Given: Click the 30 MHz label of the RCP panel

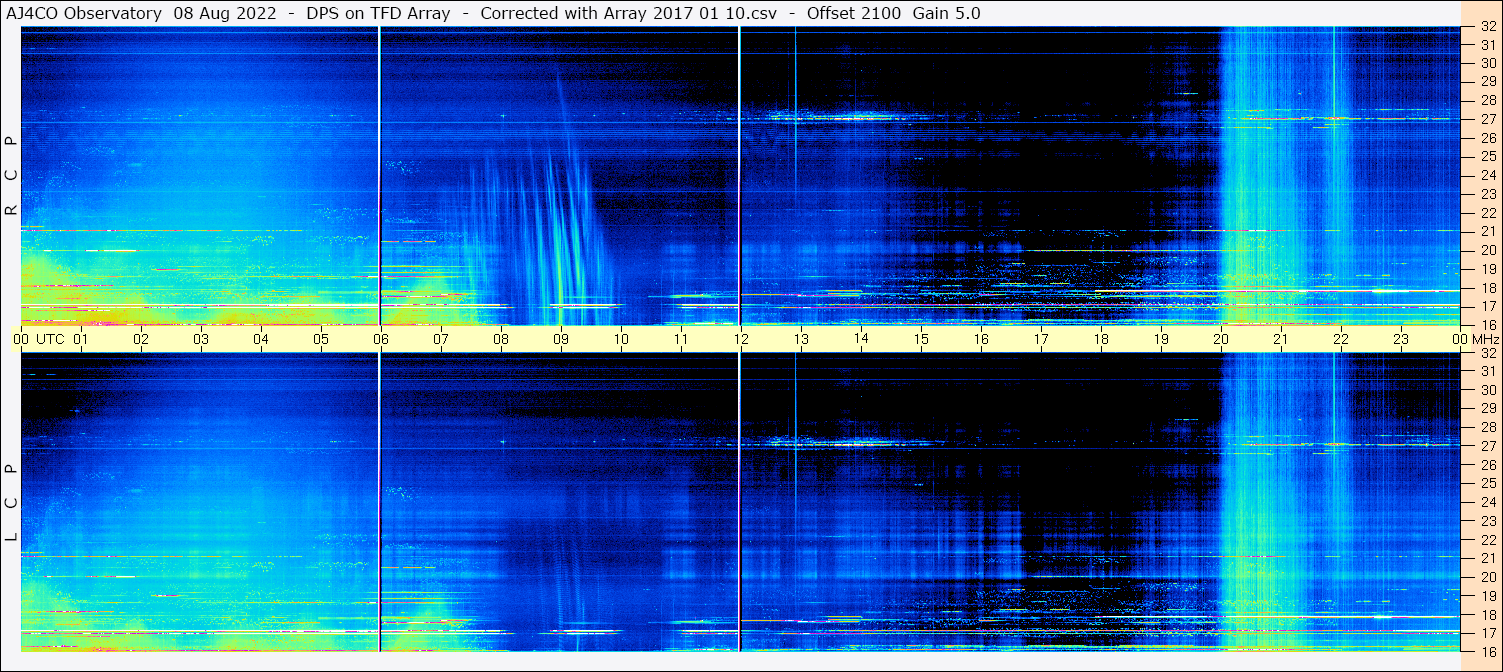Looking at the screenshot, I should [1487, 63].
